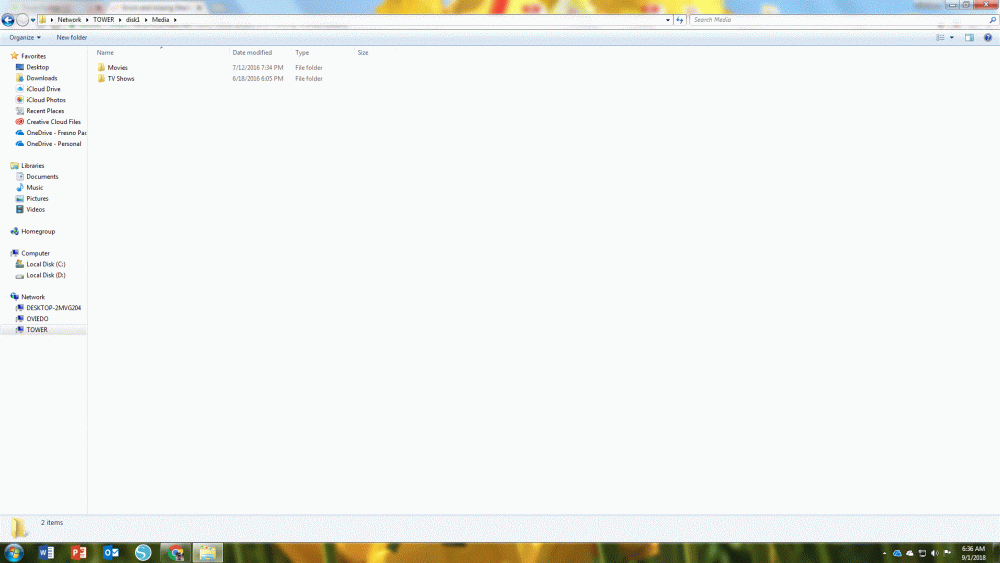Launch Outlook from the taskbar
Viewport: 1000px width, 563px height.
pos(111,553)
